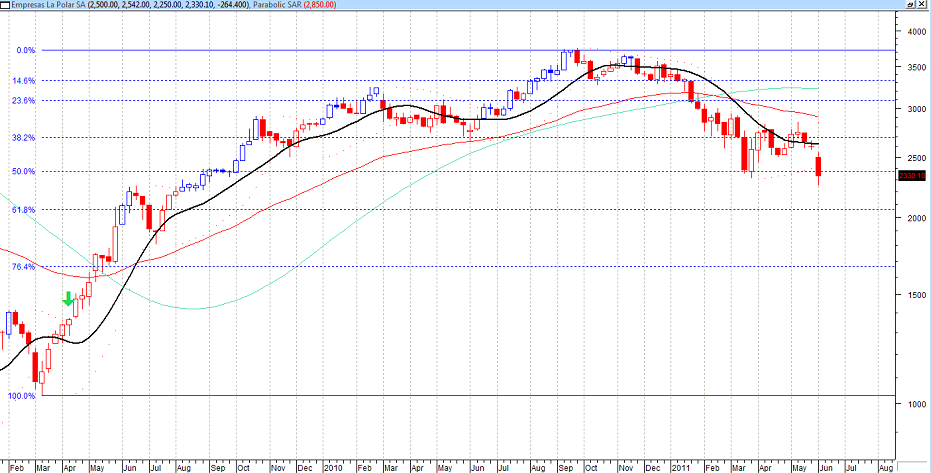Viewport: 931px width, 473px height.
Task: Select the 76.4% Fibonacci level label
Action: [24, 267]
